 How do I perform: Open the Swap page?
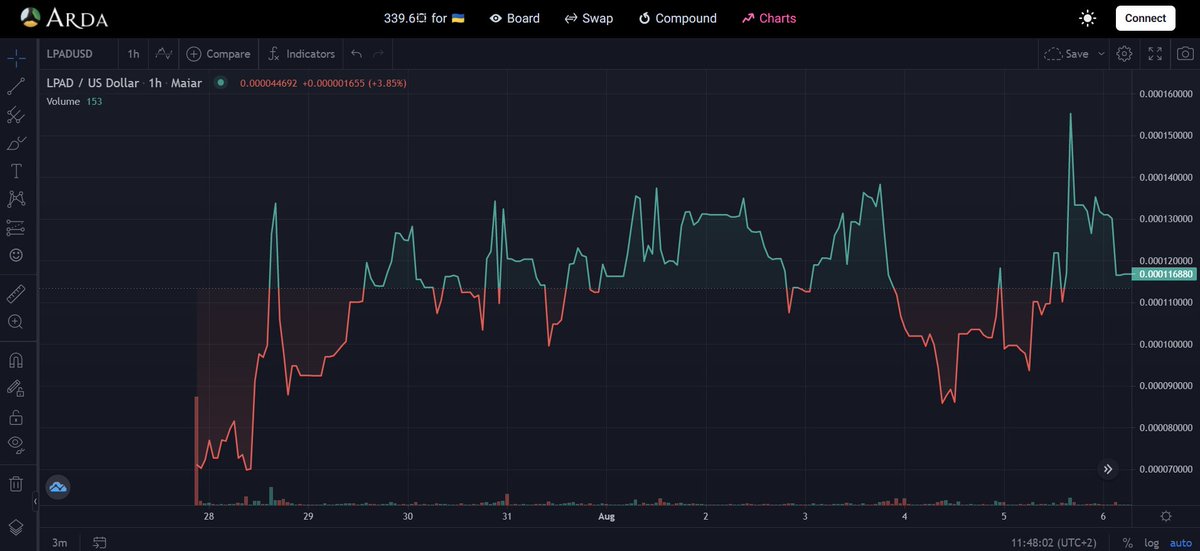(589, 18)
